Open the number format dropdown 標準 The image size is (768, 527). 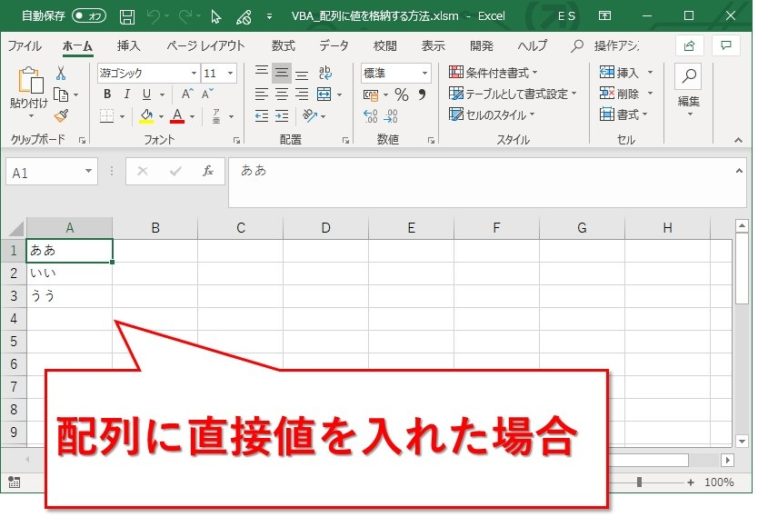[x=396, y=73]
